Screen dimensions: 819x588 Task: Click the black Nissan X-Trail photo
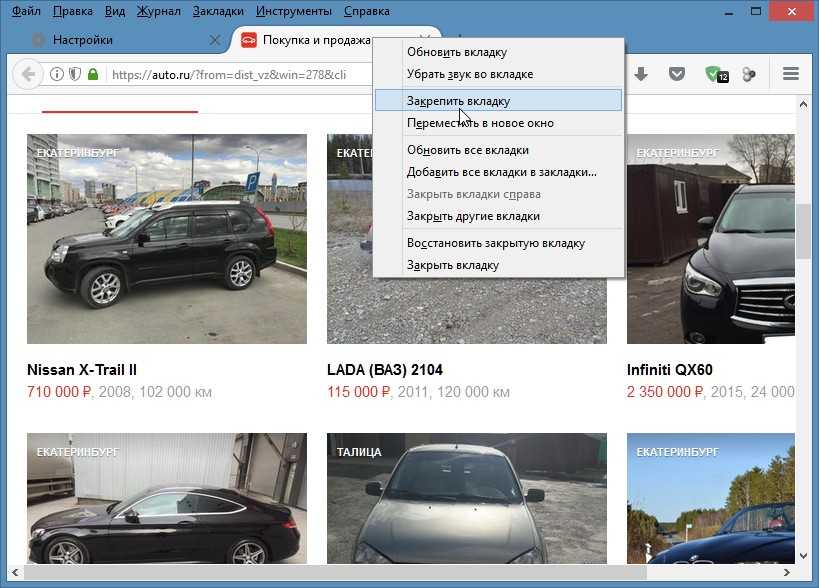(166, 239)
